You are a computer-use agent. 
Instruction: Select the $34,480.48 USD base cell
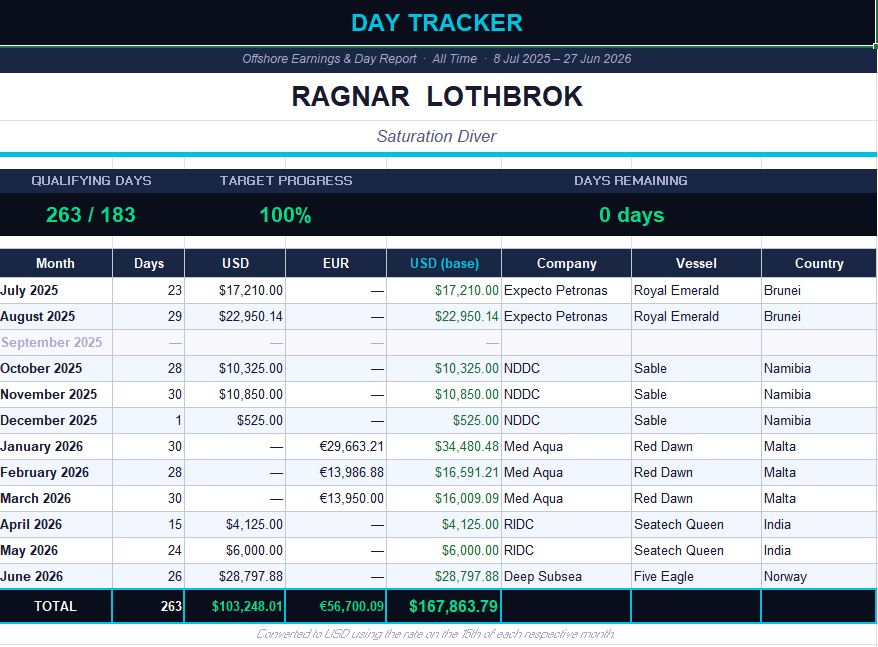(x=444, y=446)
